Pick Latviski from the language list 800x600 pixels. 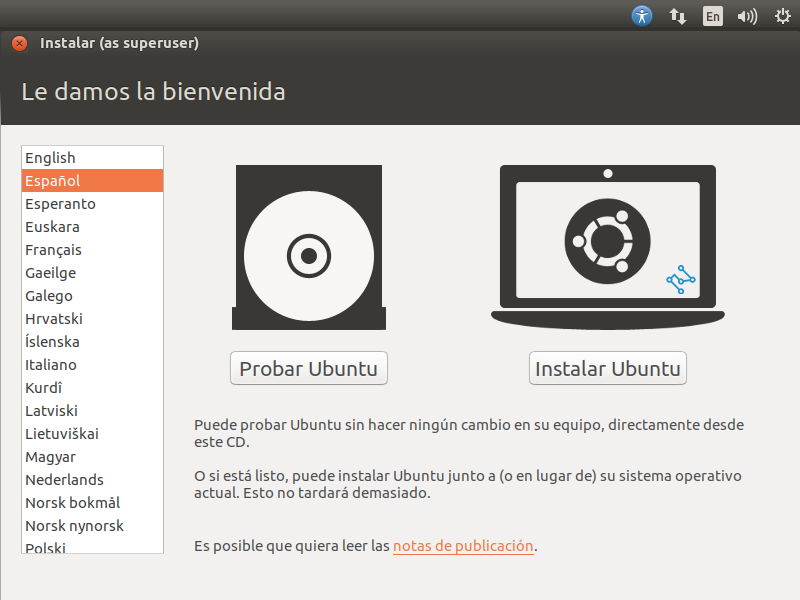(92, 410)
